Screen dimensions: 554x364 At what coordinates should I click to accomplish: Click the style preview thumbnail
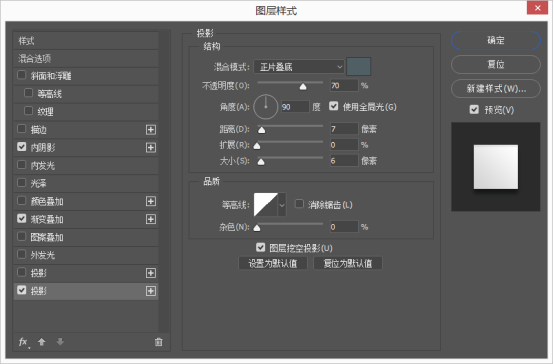(496, 167)
